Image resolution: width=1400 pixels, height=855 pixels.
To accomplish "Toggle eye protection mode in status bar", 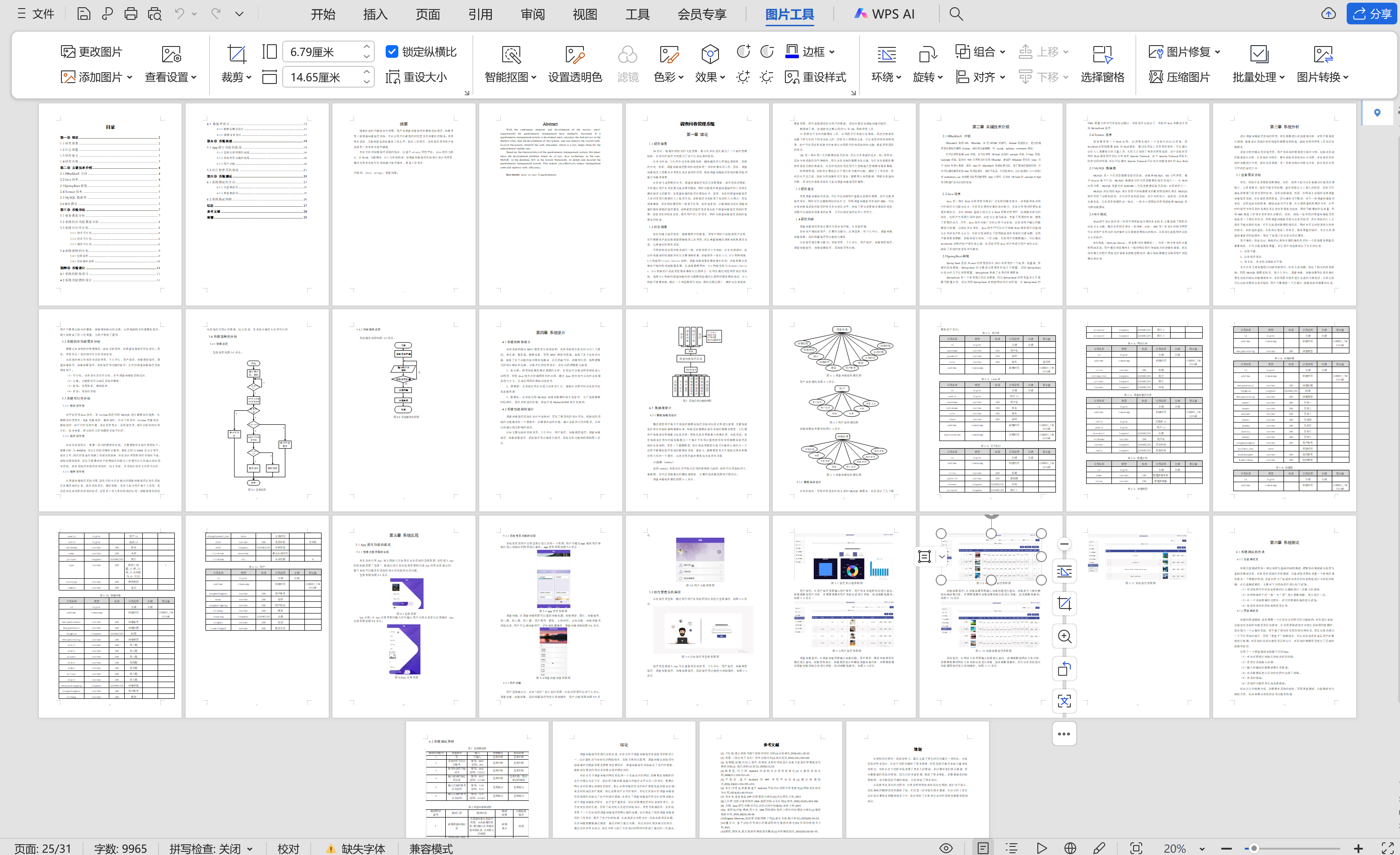I will coord(946,848).
